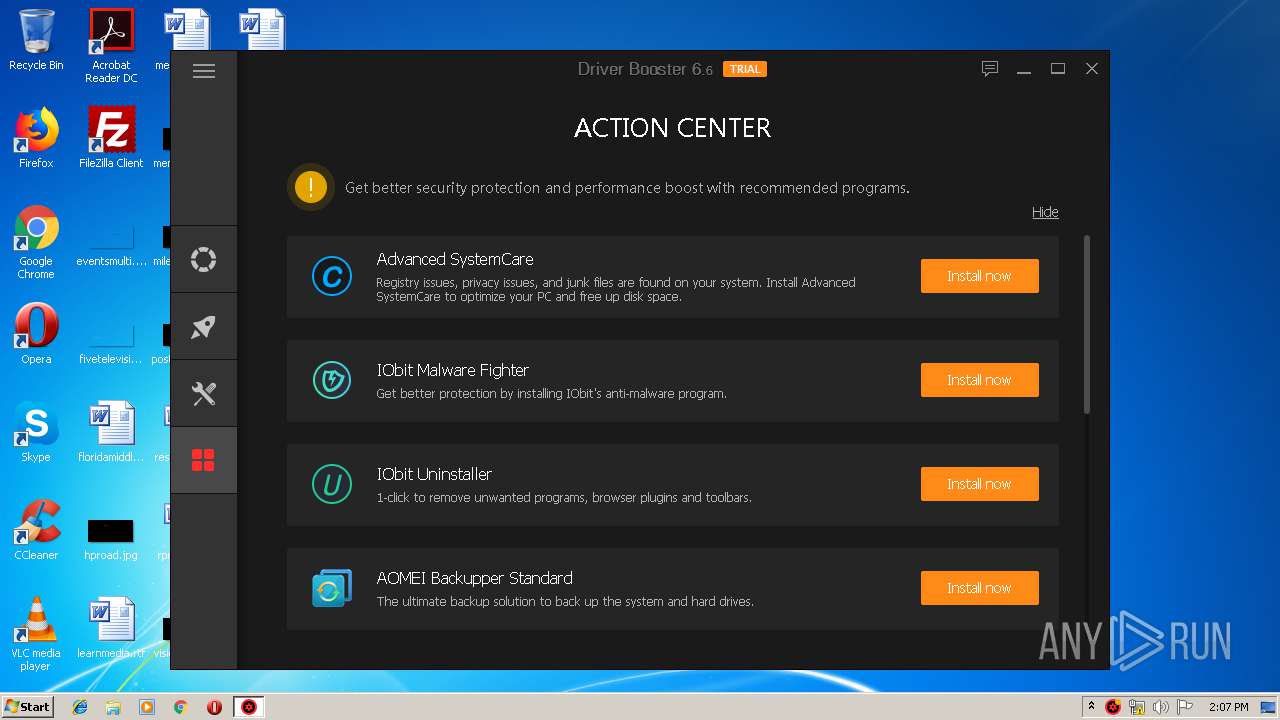Click the TRIAL badge in title bar
The height and width of the screenshot is (720, 1280).
point(745,69)
